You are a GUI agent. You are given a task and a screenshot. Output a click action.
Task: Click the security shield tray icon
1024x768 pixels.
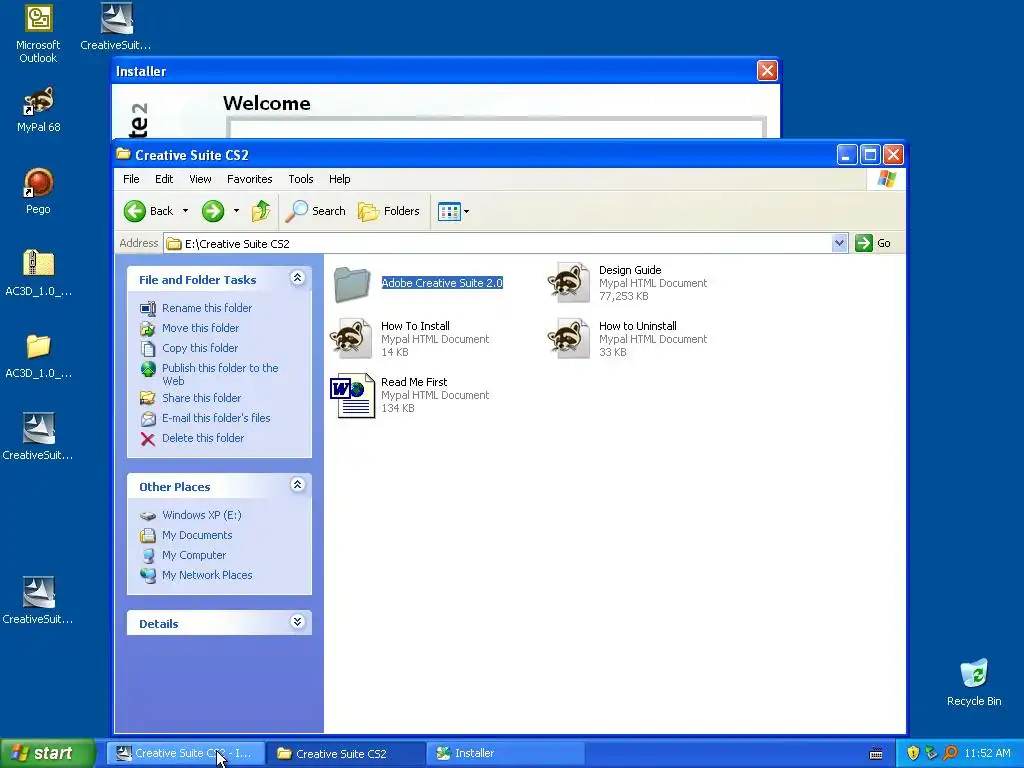coord(913,754)
